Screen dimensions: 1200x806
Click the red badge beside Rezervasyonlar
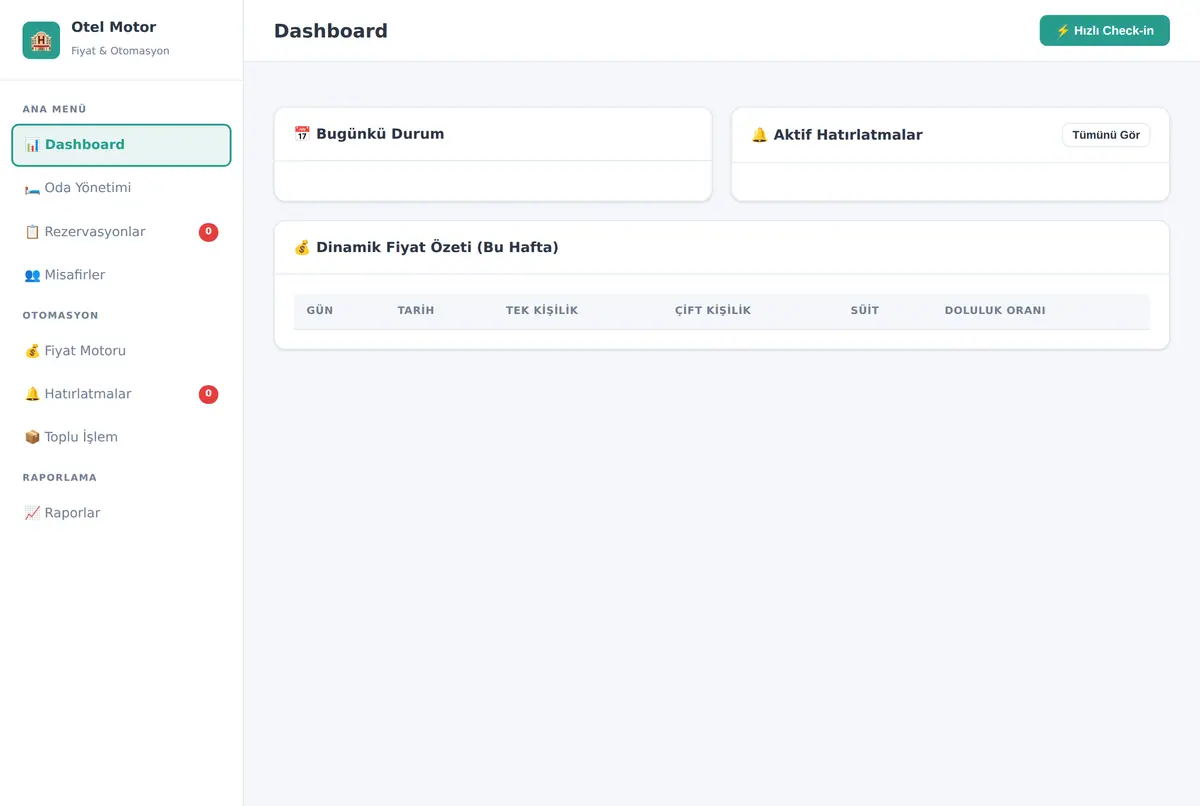208,232
